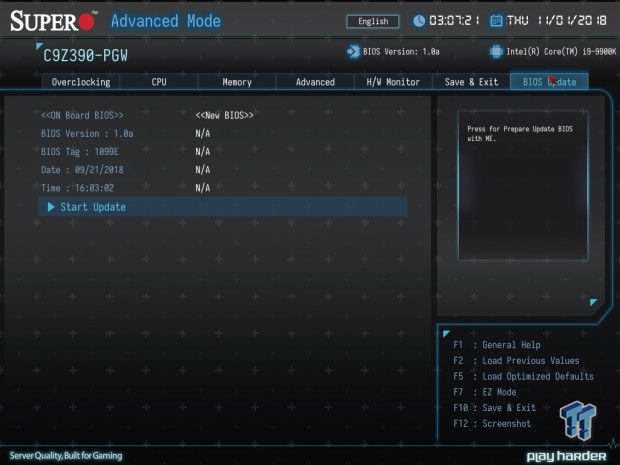Click F7 EZ Mode shortcut
This screenshot has width=620, height=465.
485,392
